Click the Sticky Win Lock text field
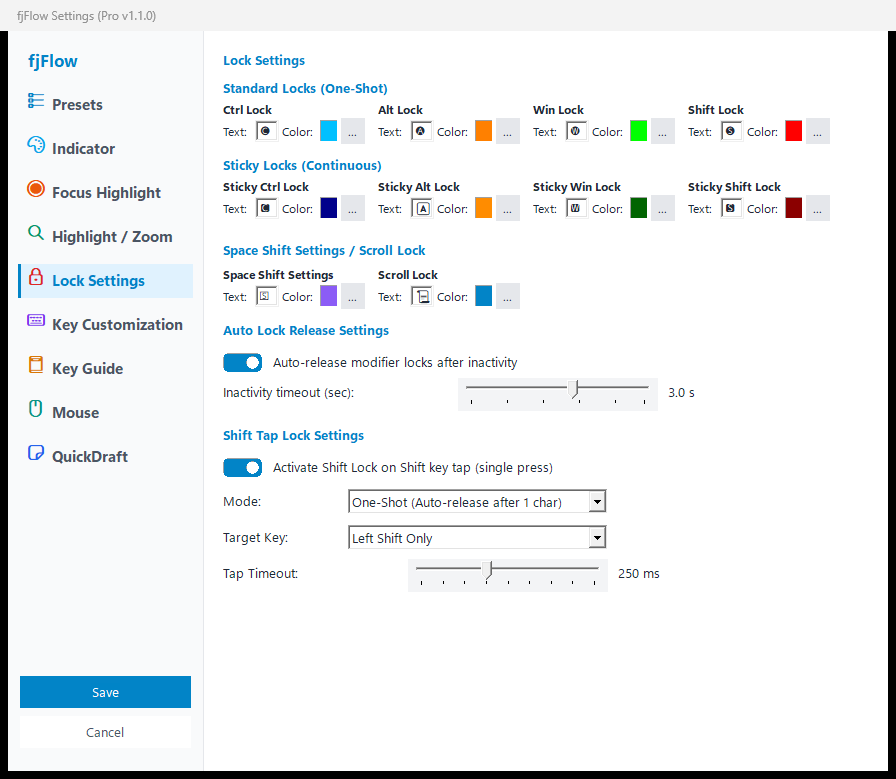Viewport: 896px width, 779px height. (x=576, y=209)
